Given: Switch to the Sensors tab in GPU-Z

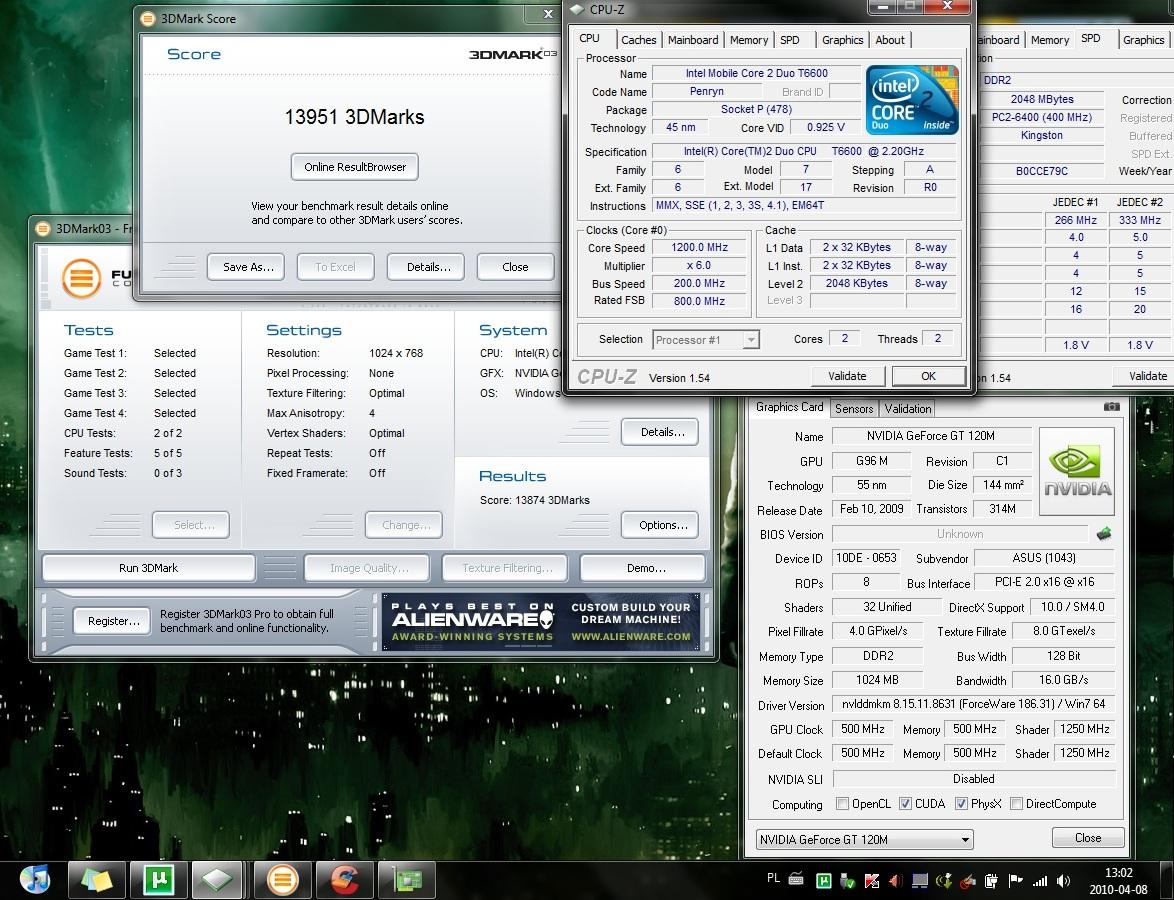Looking at the screenshot, I should click(x=854, y=409).
